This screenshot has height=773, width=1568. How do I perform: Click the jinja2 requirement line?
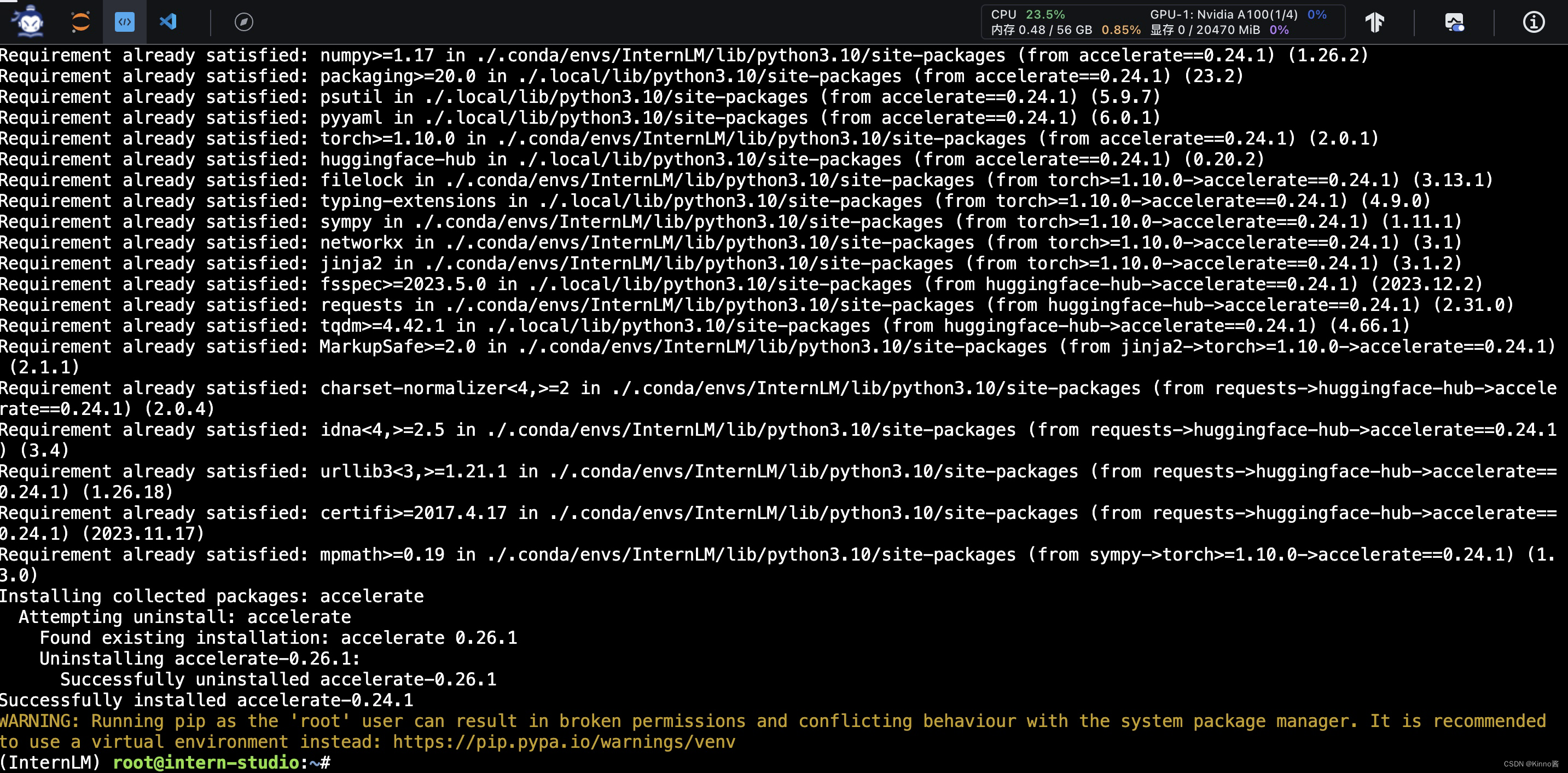[730, 264]
